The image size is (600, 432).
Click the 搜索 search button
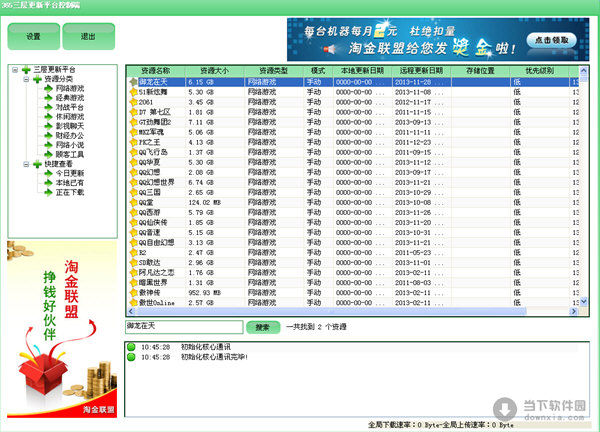[x=262, y=327]
